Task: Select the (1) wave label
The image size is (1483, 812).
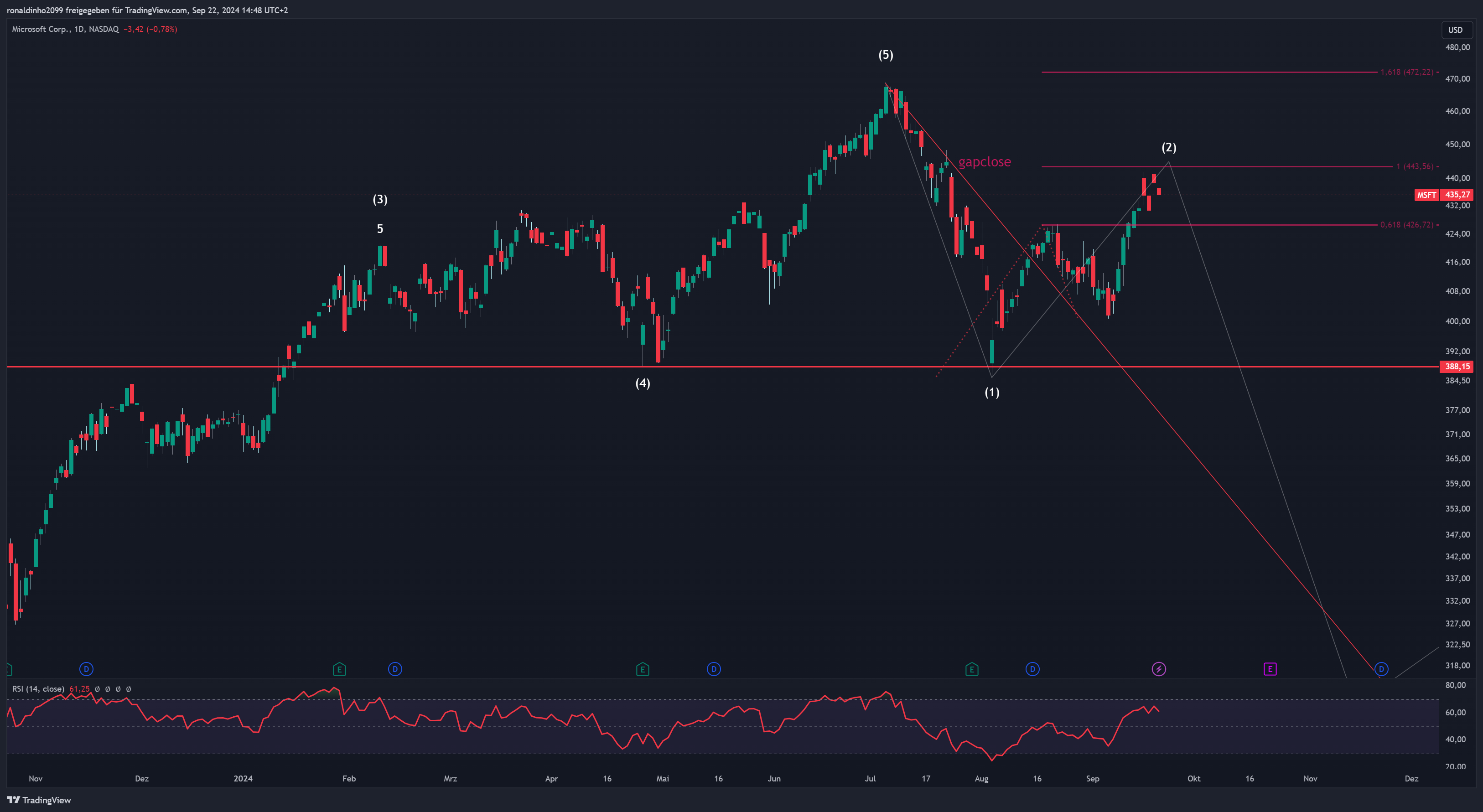Action: (991, 392)
